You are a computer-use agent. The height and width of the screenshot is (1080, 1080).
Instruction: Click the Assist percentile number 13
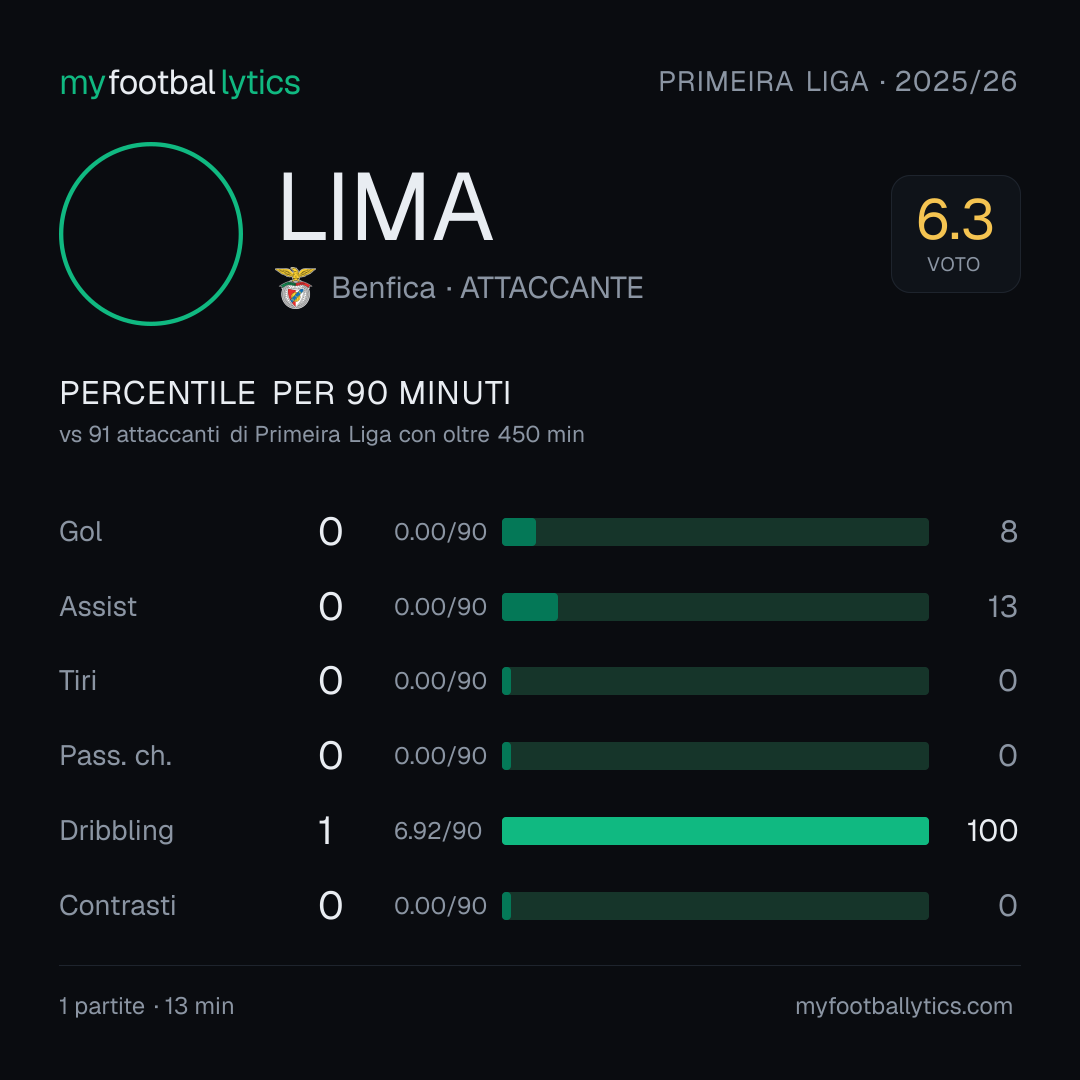tap(1002, 607)
